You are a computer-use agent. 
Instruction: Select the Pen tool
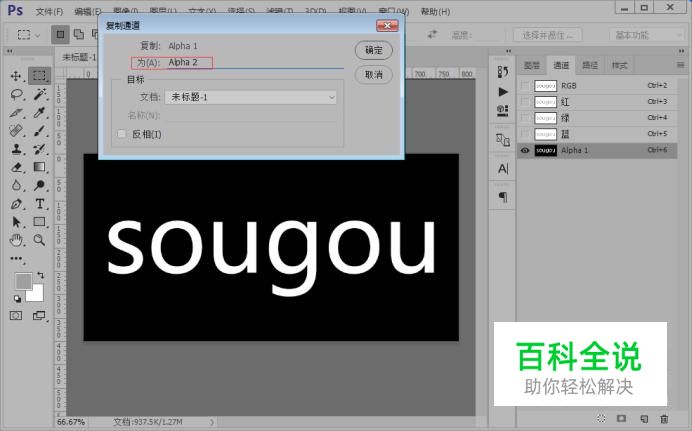click(x=16, y=204)
